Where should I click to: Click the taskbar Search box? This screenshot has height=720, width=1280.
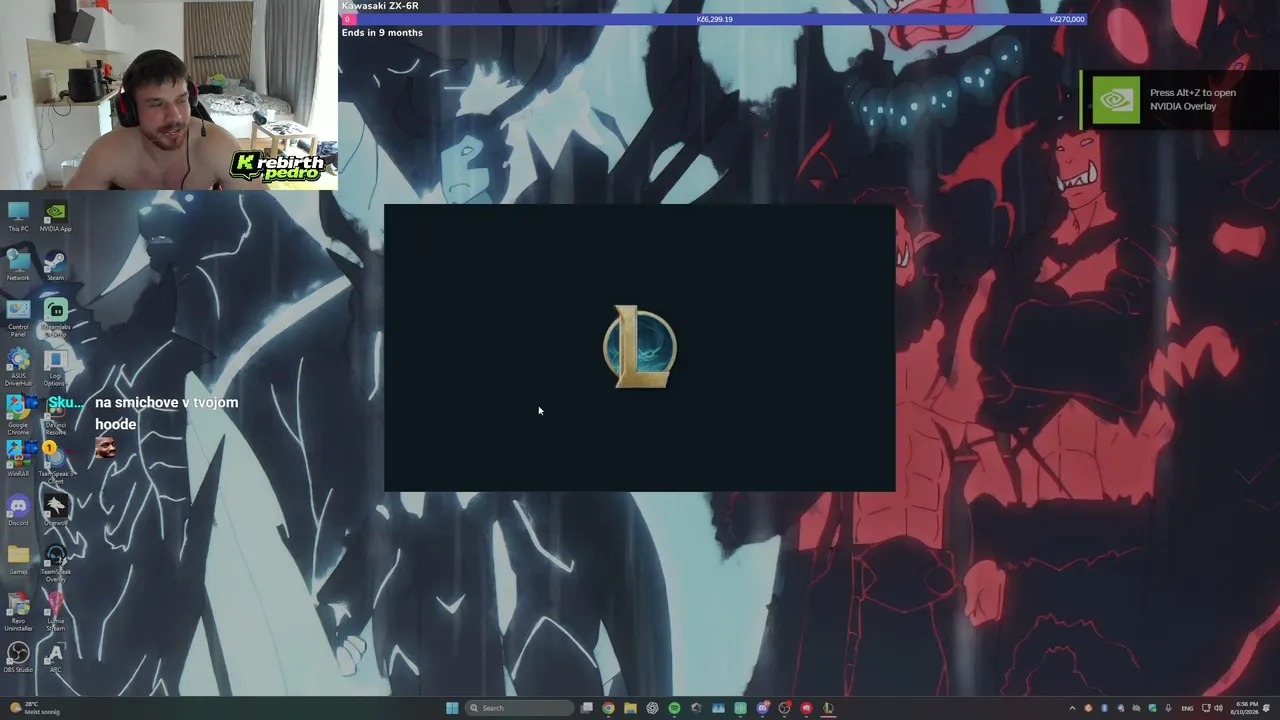tap(520, 708)
